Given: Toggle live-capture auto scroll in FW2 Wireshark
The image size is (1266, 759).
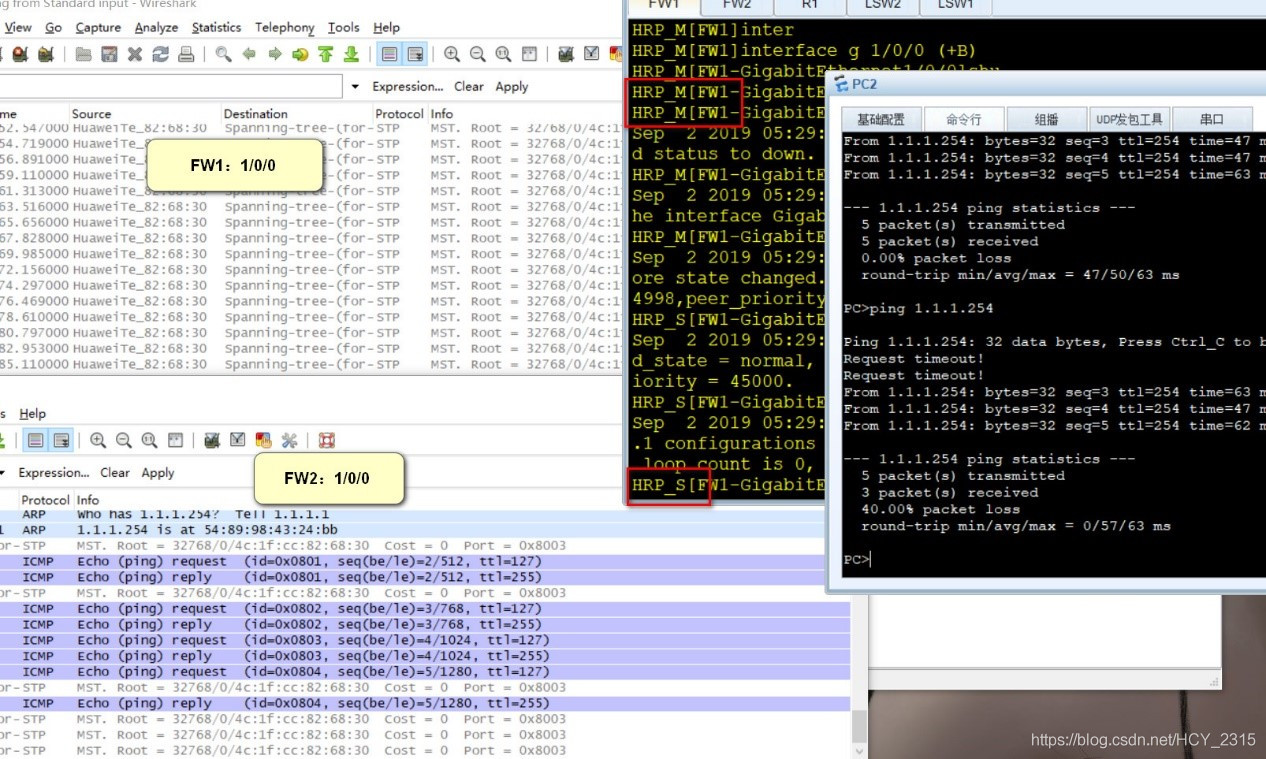Looking at the screenshot, I should 62,440.
